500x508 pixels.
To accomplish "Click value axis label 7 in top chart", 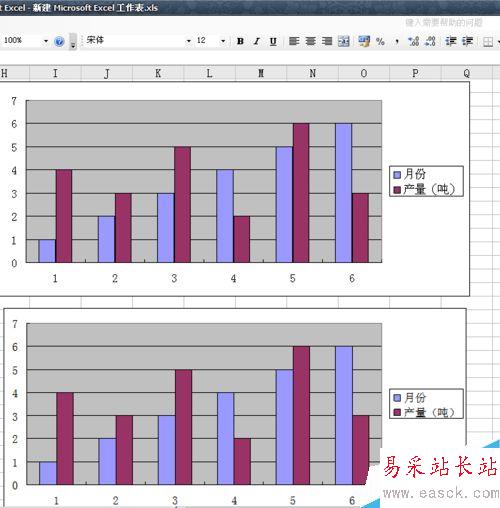I will pyautogui.click(x=14, y=101).
